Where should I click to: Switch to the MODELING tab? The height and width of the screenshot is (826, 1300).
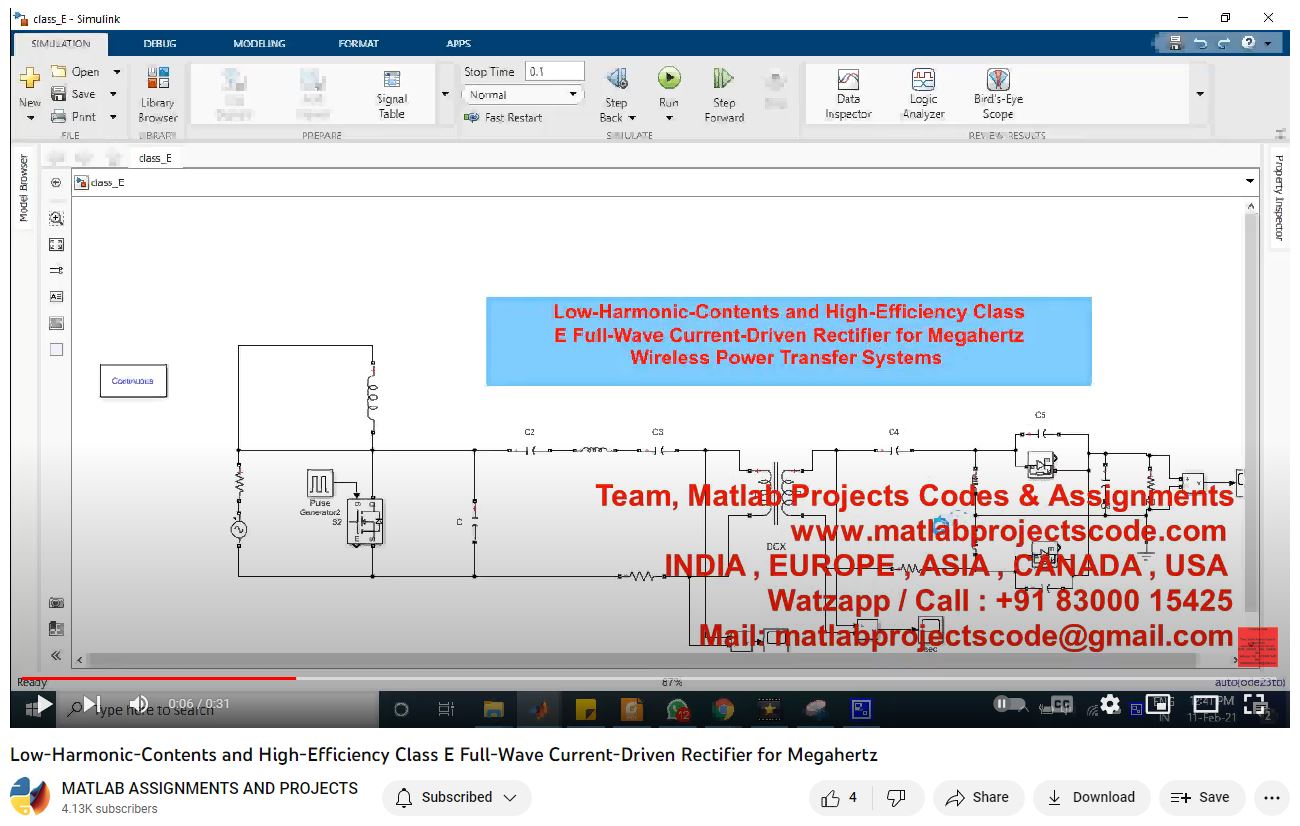(259, 44)
